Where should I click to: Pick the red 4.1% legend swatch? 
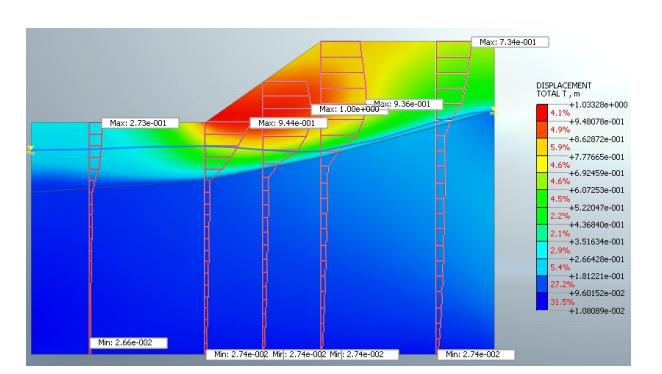coord(542,113)
